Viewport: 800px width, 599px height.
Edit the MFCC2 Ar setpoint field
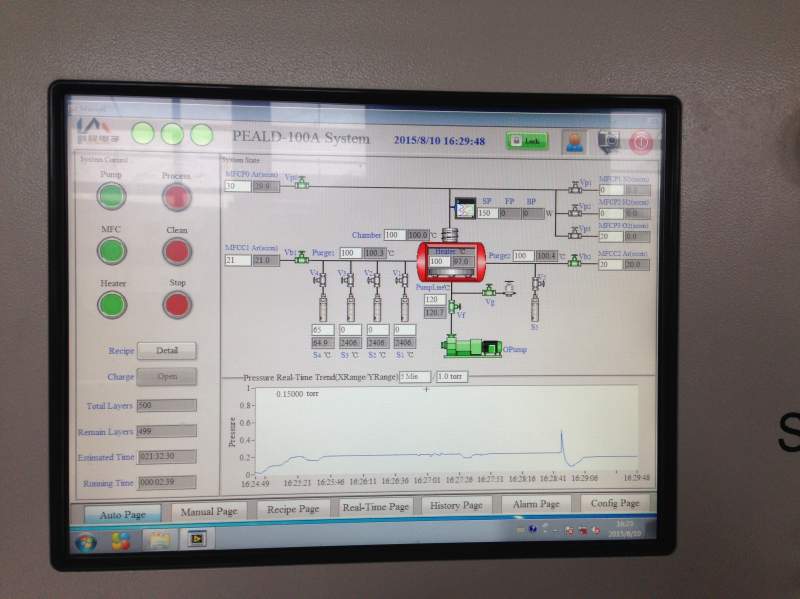611,264
